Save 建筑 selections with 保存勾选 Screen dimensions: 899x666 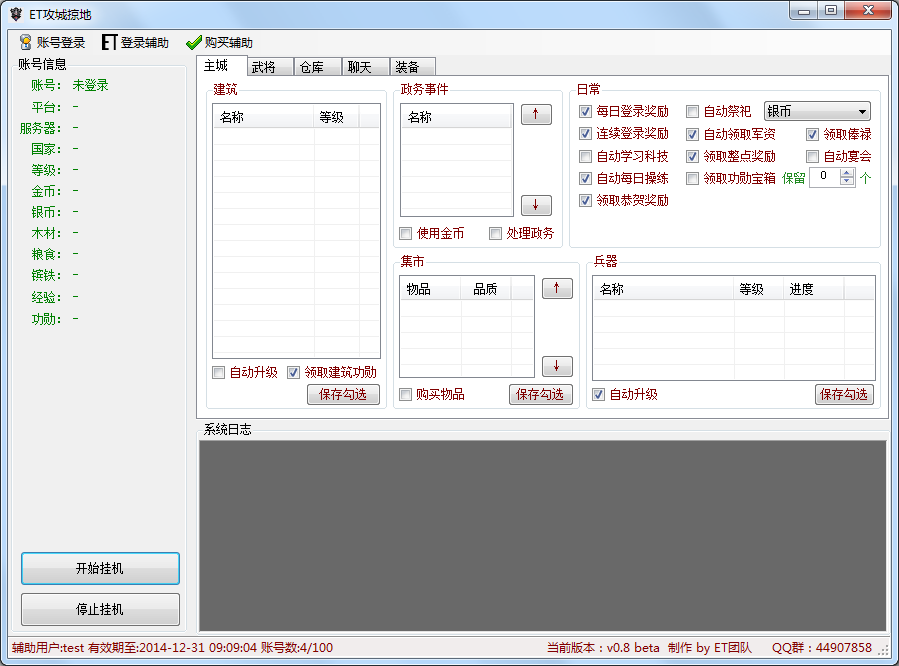pos(343,394)
